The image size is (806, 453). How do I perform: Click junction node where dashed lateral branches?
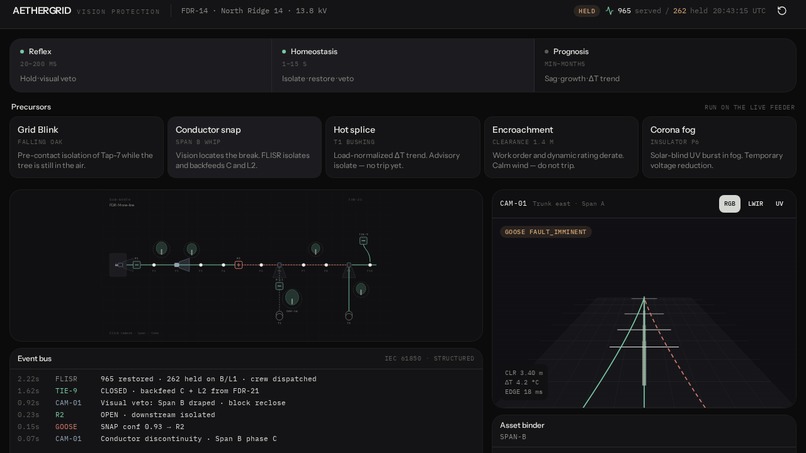(279, 265)
